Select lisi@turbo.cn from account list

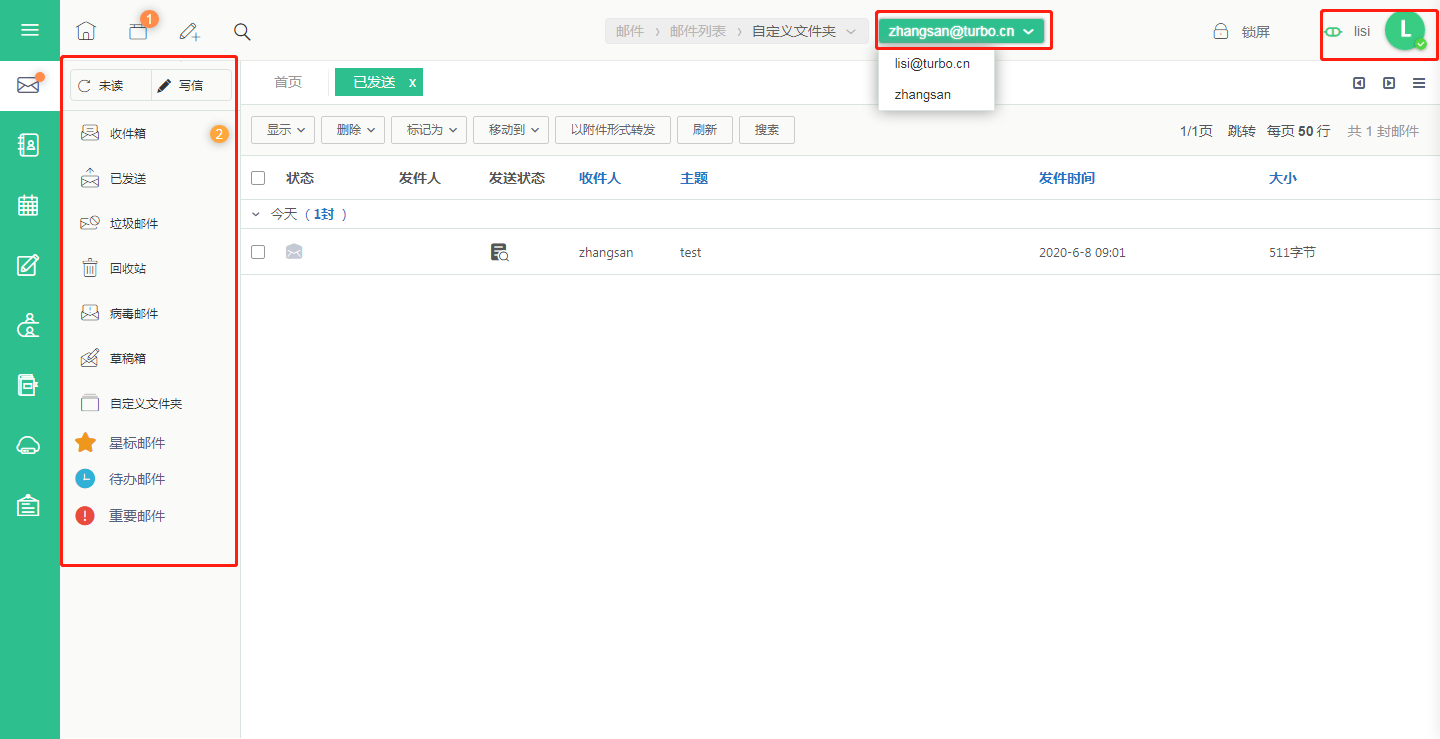click(932, 63)
